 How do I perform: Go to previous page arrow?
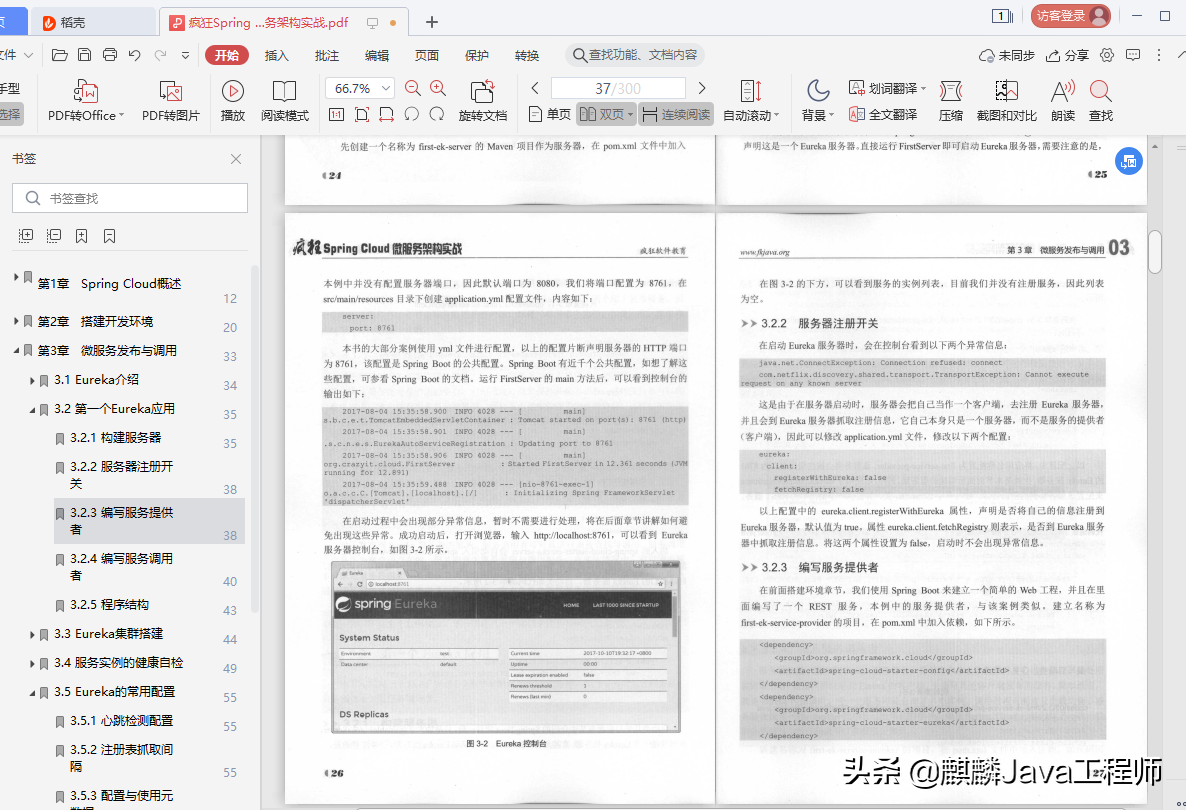tap(535, 88)
